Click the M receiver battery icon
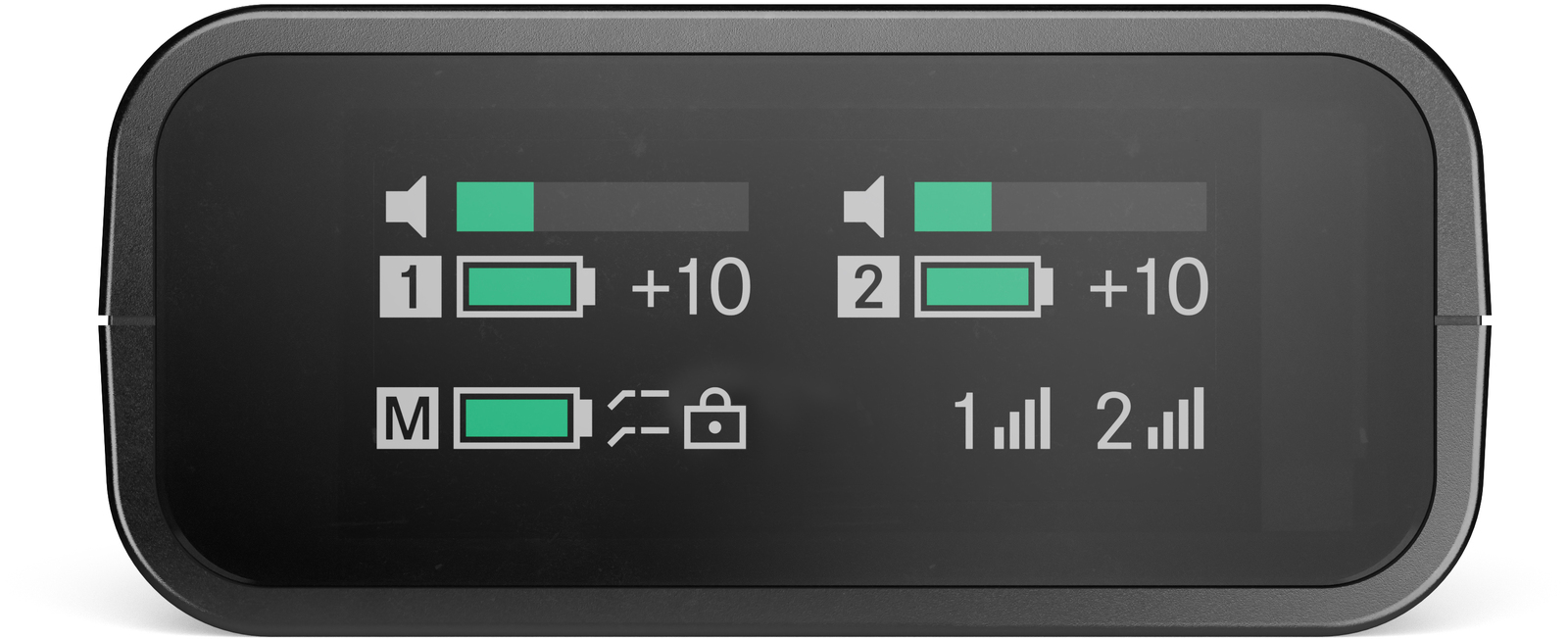This screenshot has width=1568, height=639. pos(522,418)
